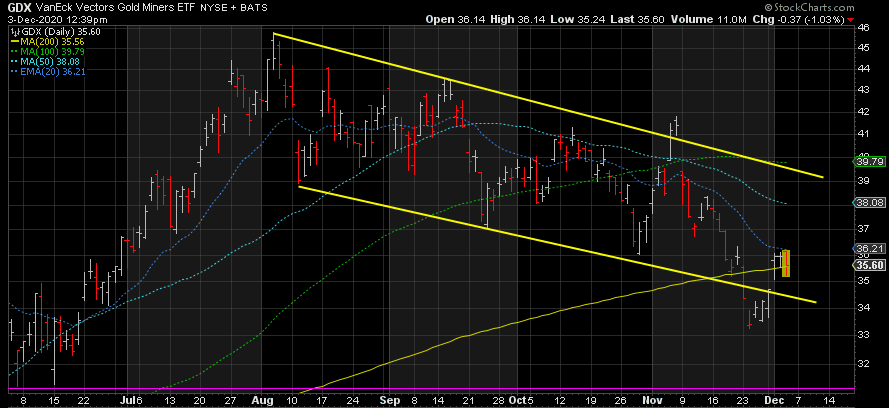This screenshot has width=889, height=408.
Task: Click the NYSE + BATS exchange label
Action: (x=235, y=7)
